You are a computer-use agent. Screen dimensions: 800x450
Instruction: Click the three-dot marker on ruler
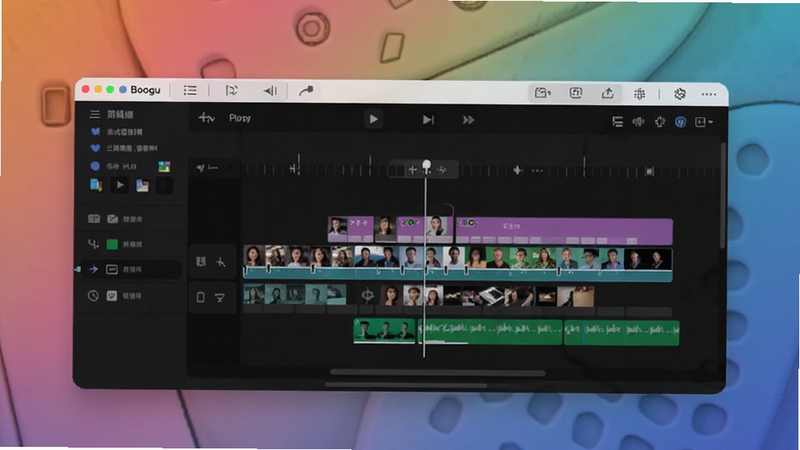coord(537,170)
